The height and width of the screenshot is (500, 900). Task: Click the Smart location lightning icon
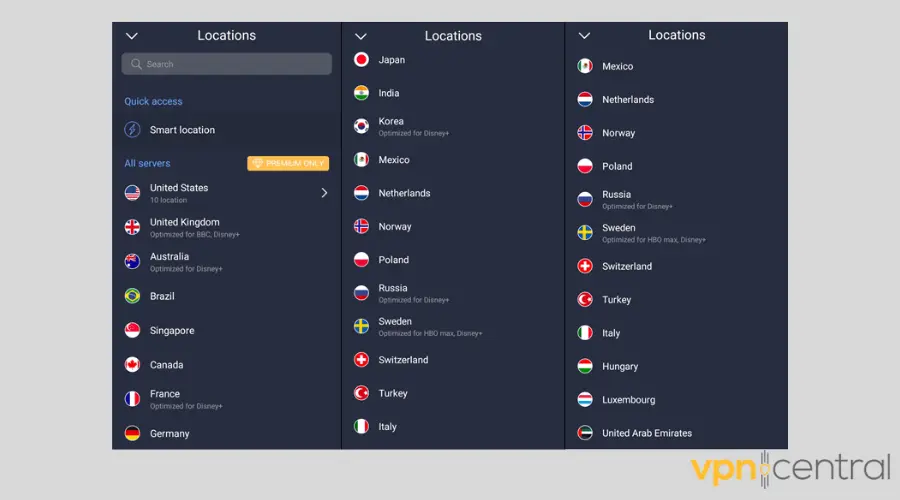point(133,130)
